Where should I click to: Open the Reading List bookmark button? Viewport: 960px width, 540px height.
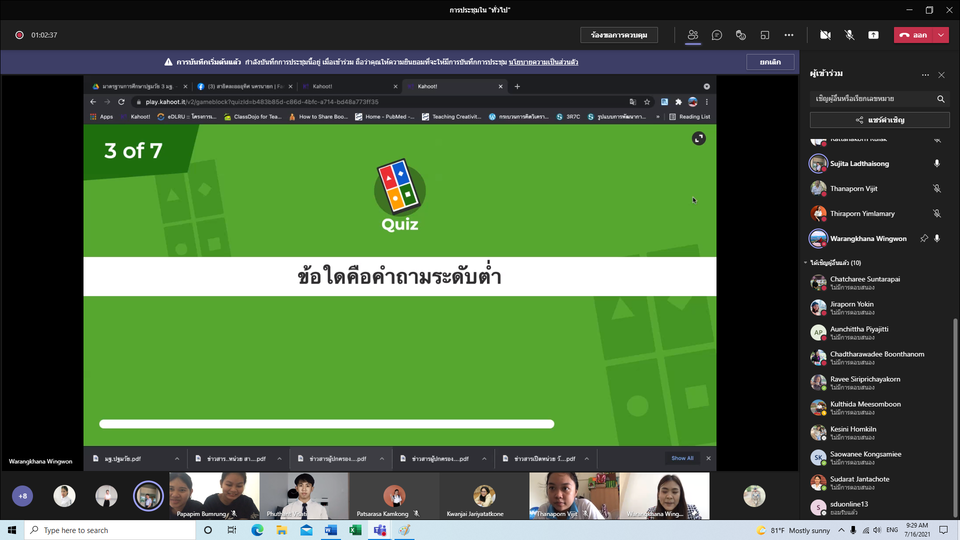(x=690, y=116)
